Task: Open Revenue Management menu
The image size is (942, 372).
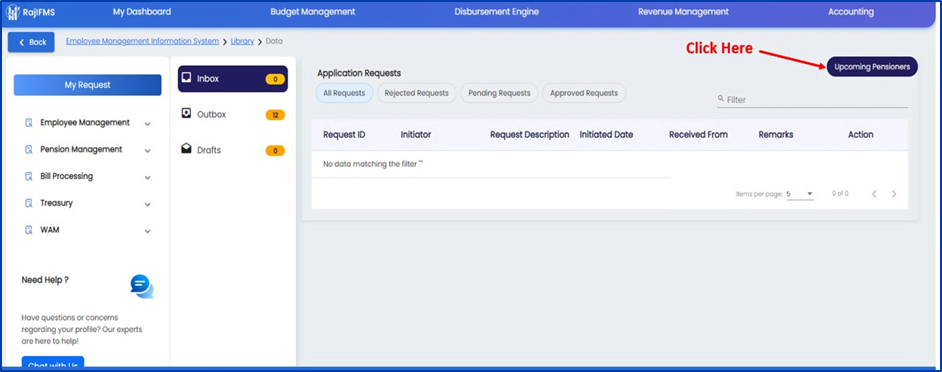Action: pyautogui.click(x=683, y=11)
